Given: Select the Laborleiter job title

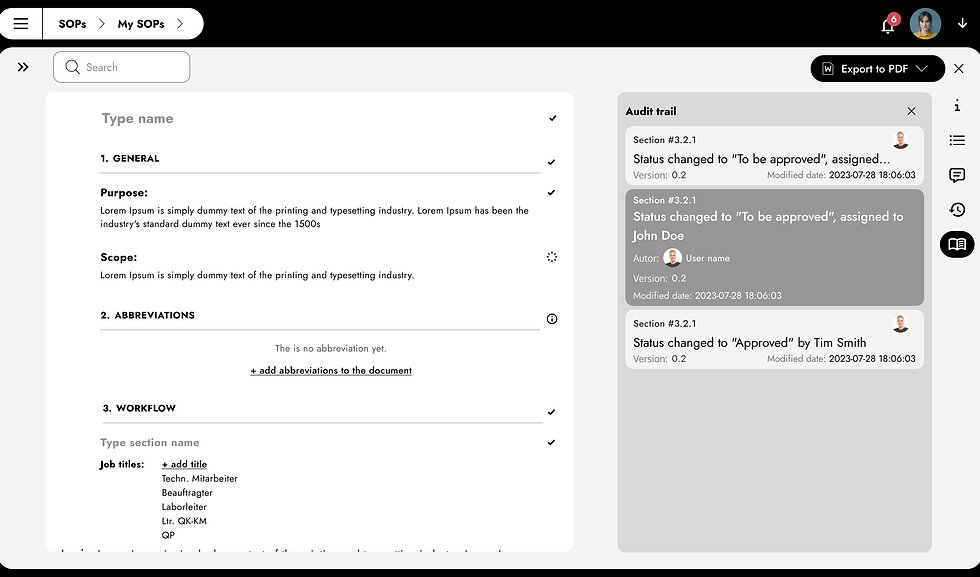Looking at the screenshot, I should [184, 507].
